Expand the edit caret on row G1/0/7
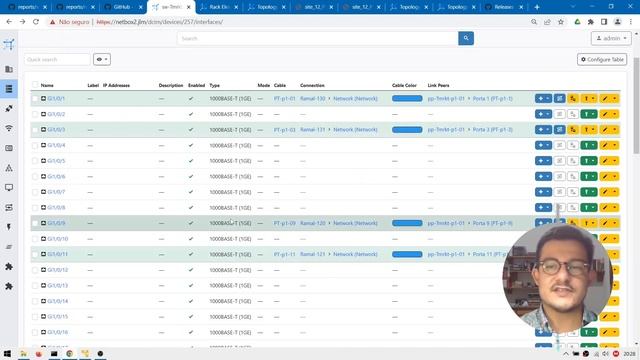This screenshot has width=640, height=360. pos(615,192)
